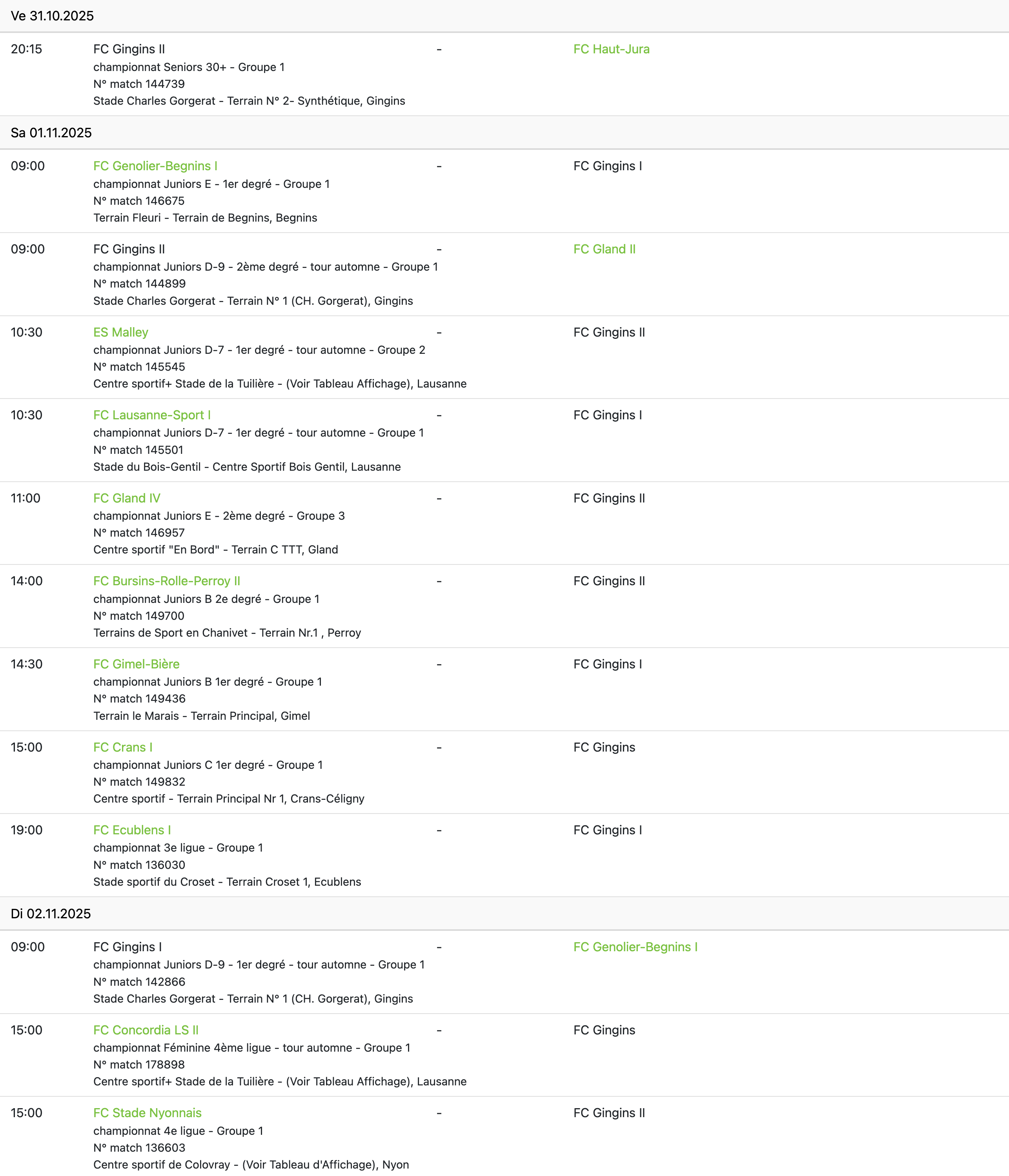Click FC Genolier-Begnins I in Sunday's D-9 match
This screenshot has width=1009, height=1176.
click(635, 947)
